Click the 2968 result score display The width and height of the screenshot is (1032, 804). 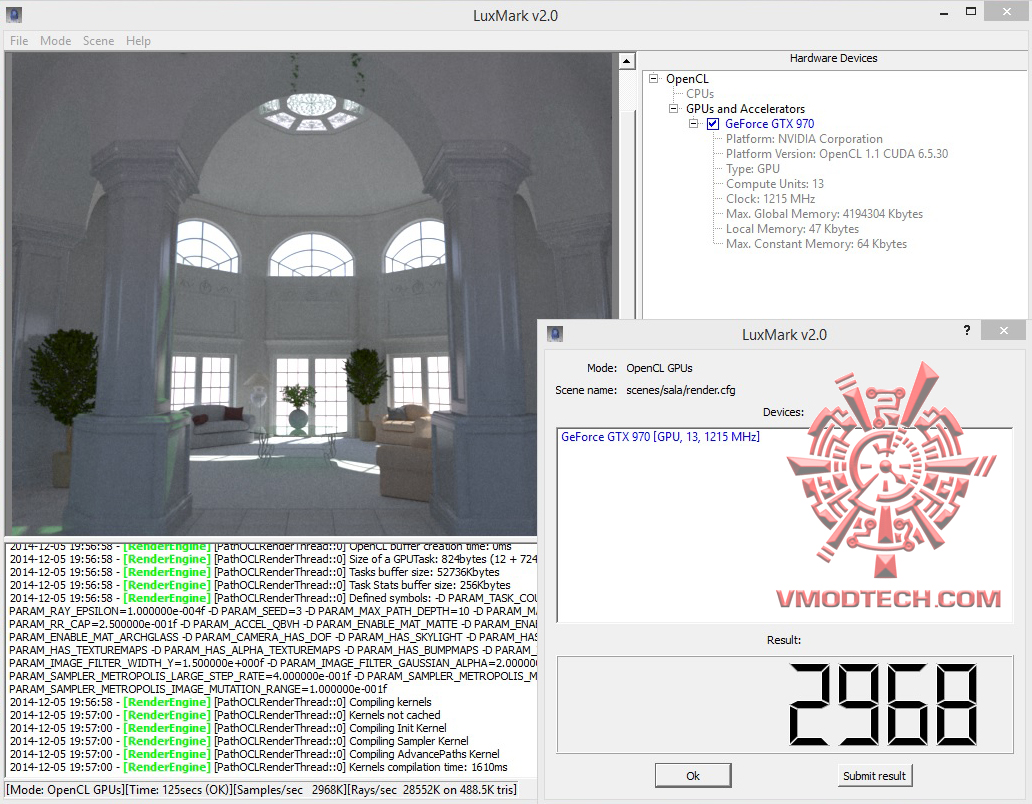[x=785, y=705]
